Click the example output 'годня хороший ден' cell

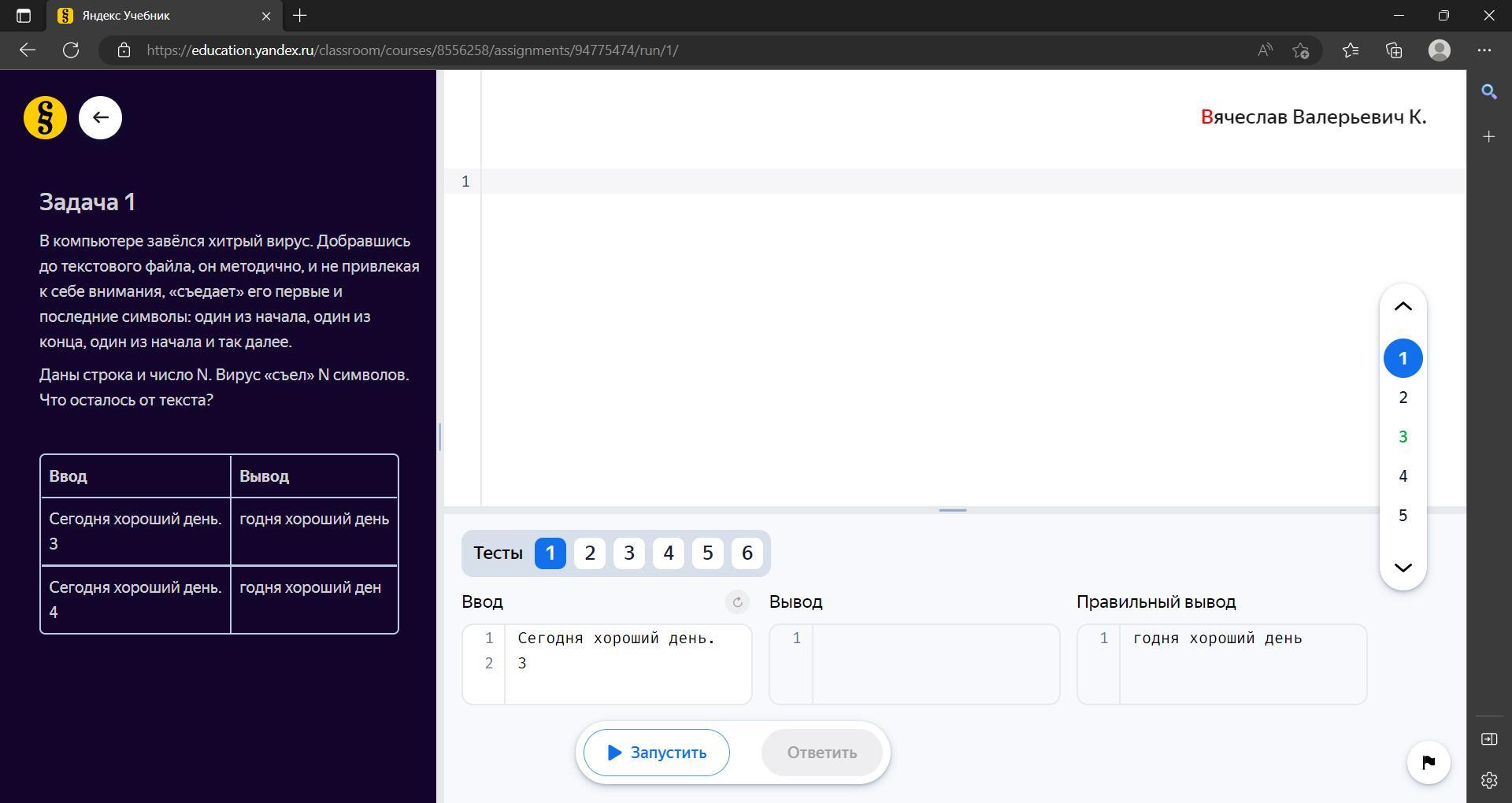pyautogui.click(x=314, y=599)
